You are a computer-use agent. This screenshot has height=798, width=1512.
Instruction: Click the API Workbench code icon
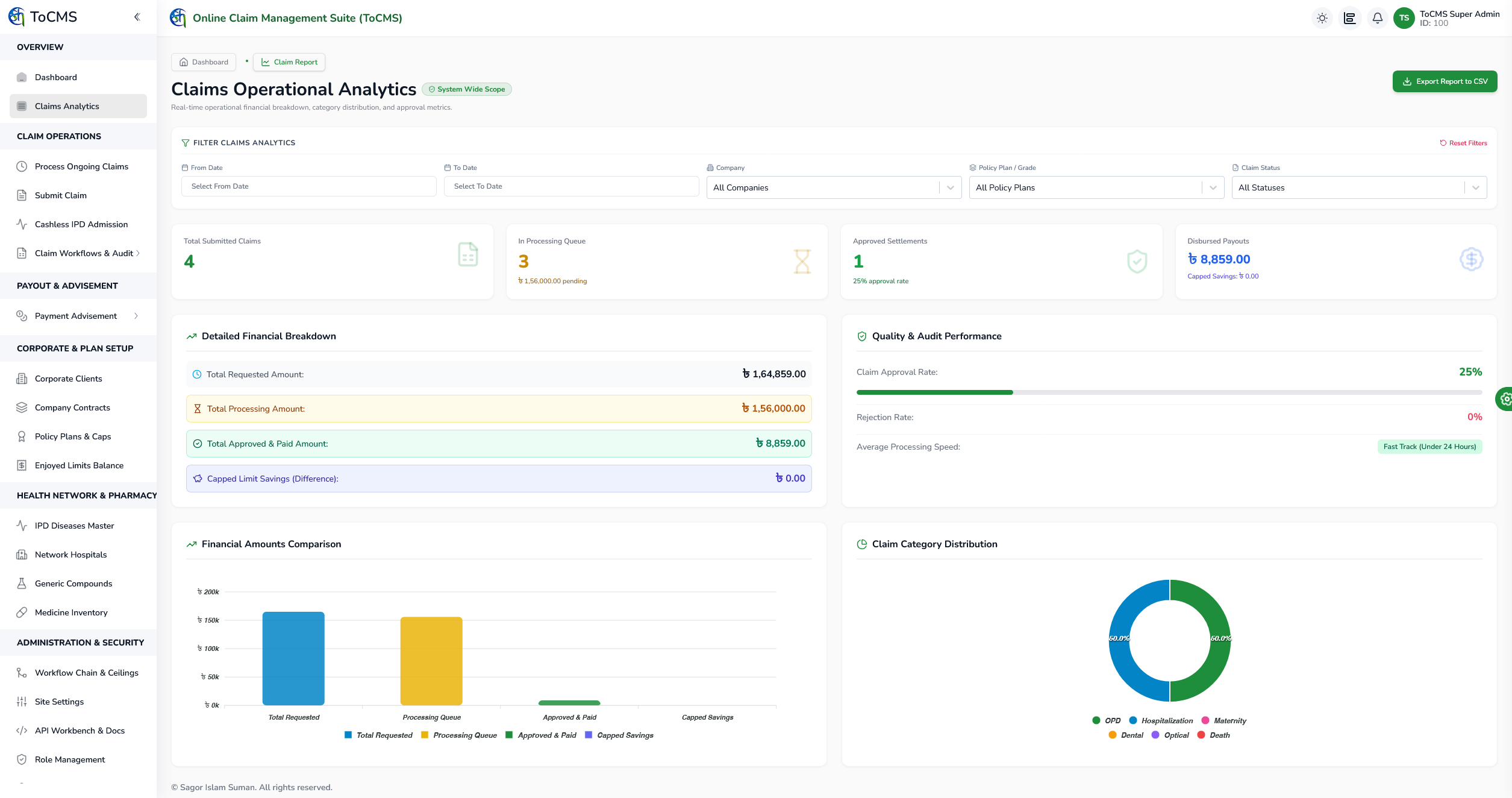point(22,730)
